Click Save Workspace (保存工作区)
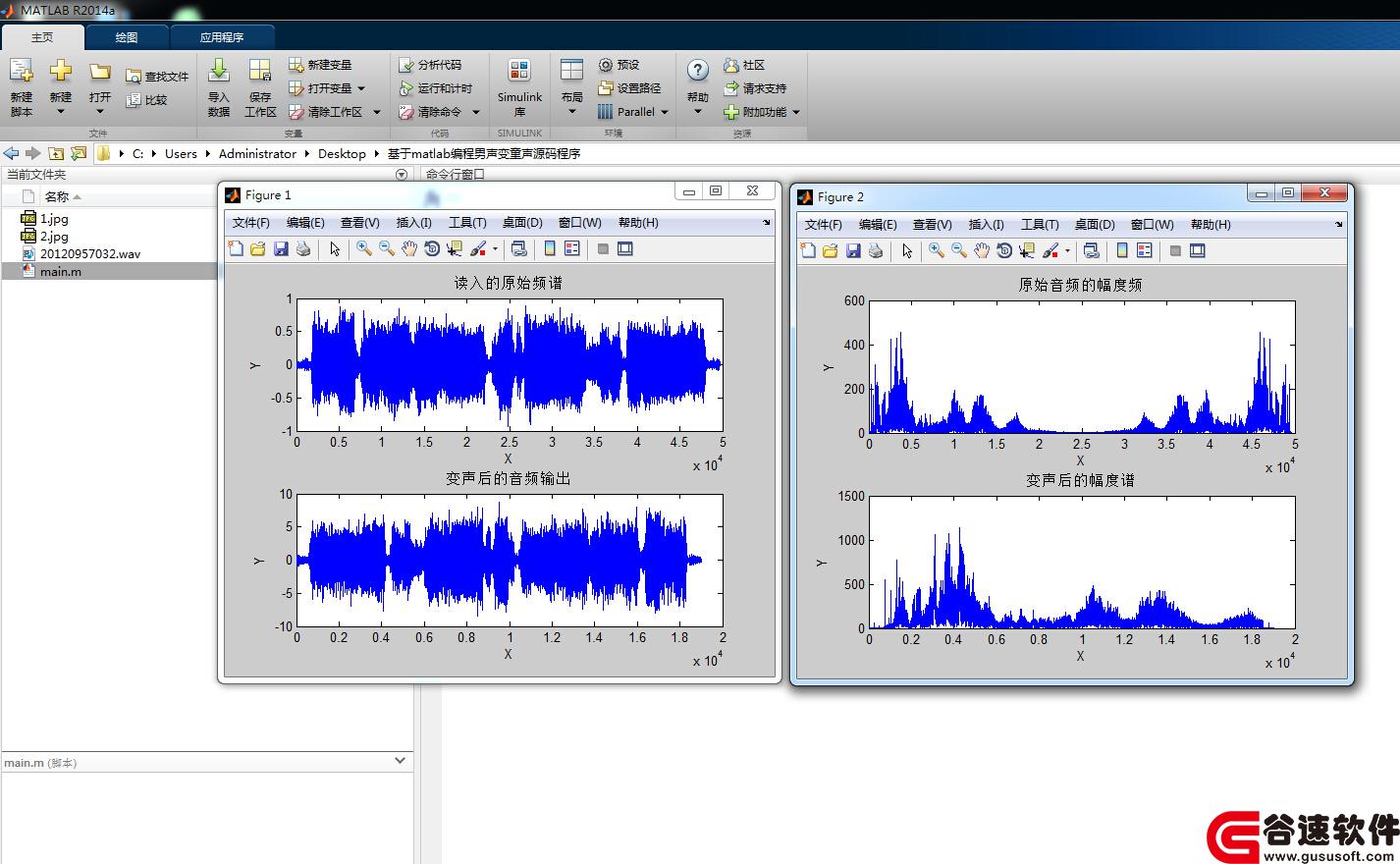The height and width of the screenshot is (864, 1400). coord(260,86)
